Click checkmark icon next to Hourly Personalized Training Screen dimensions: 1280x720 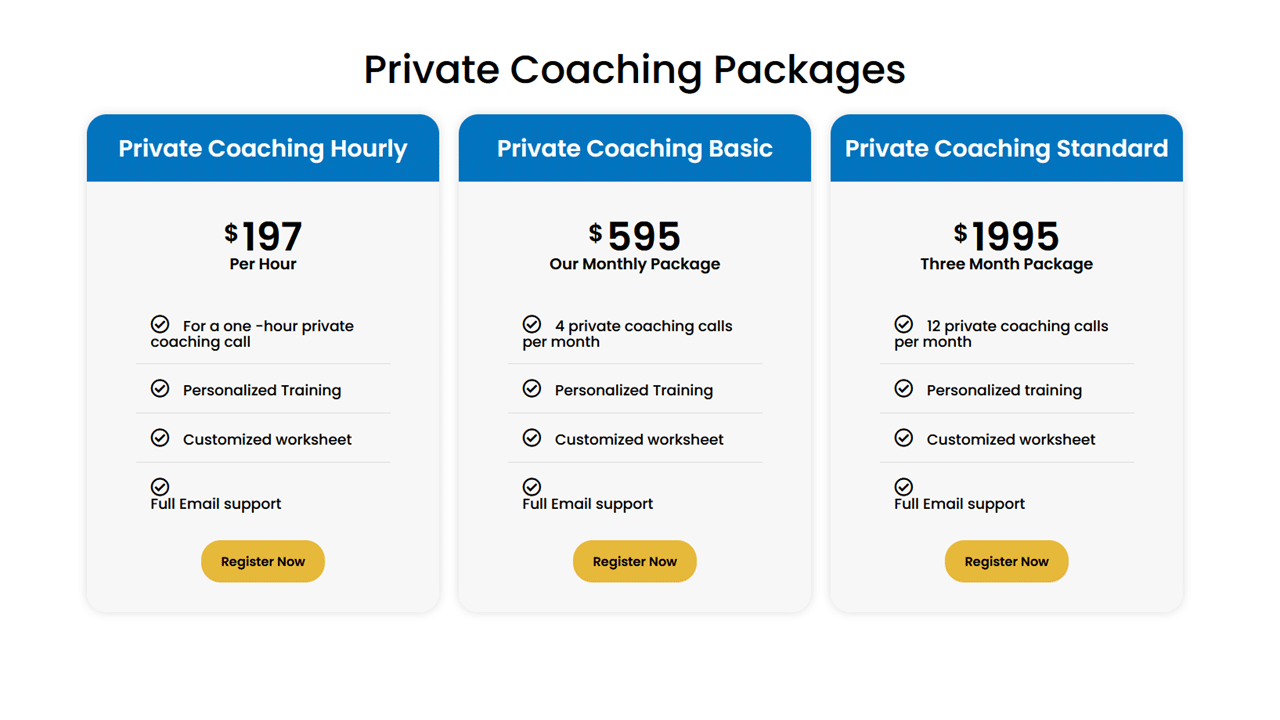pos(160,388)
